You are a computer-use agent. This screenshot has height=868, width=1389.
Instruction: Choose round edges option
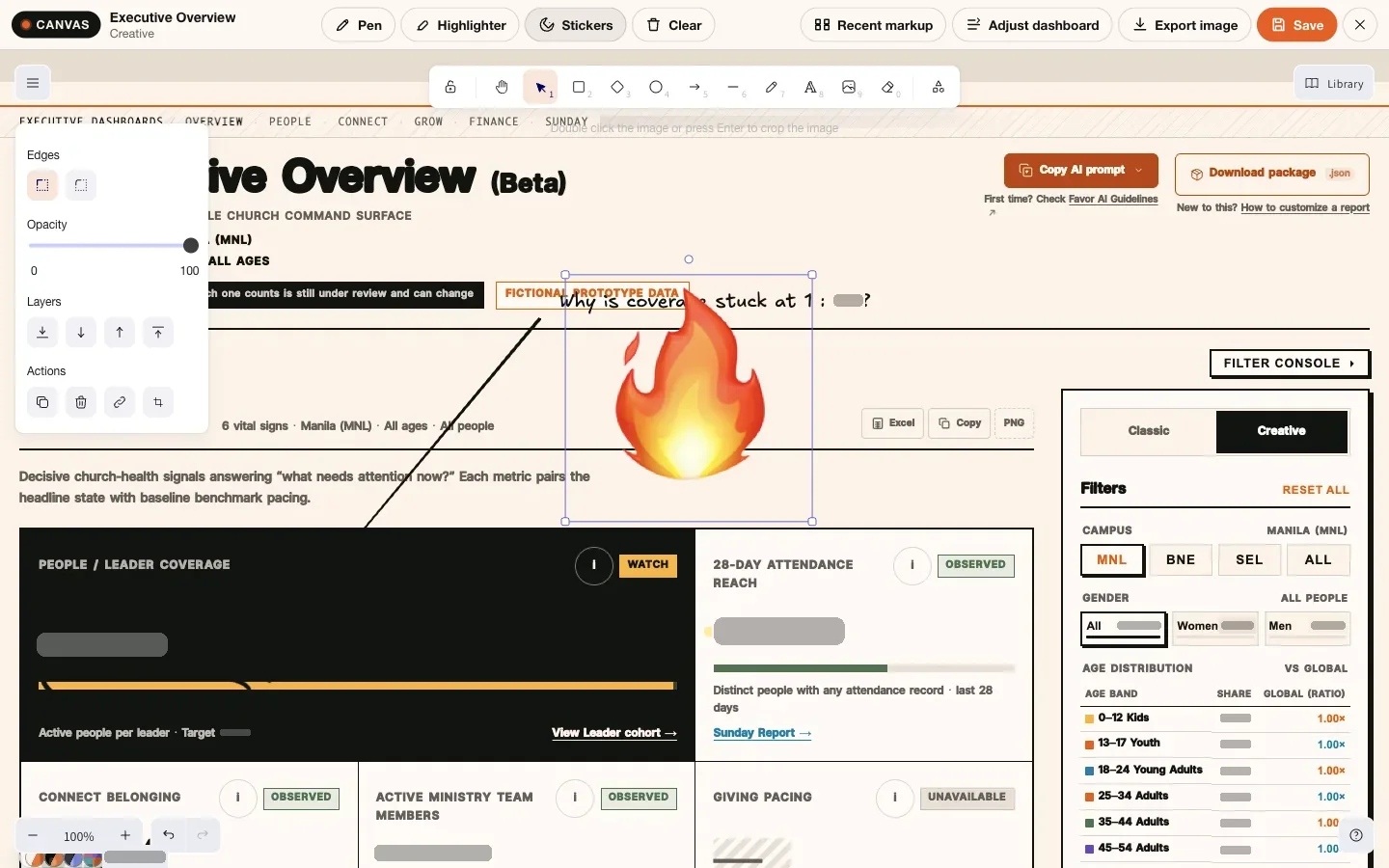(x=81, y=185)
